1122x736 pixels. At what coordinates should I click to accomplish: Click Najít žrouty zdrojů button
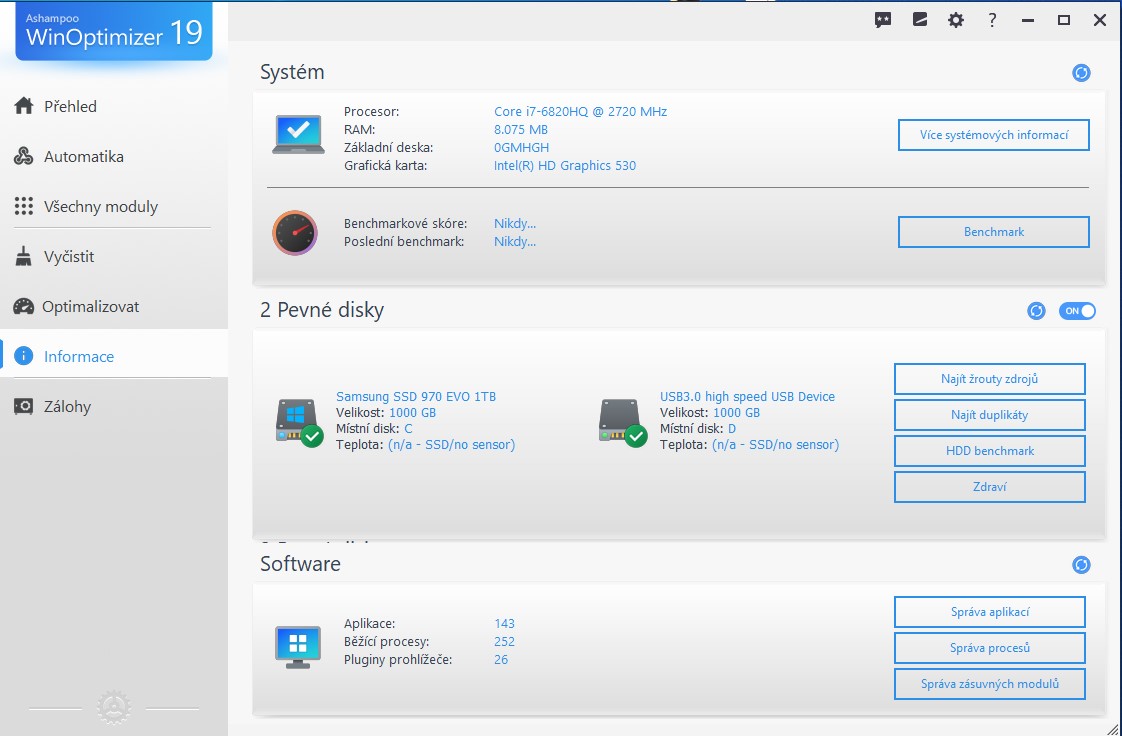coord(990,379)
